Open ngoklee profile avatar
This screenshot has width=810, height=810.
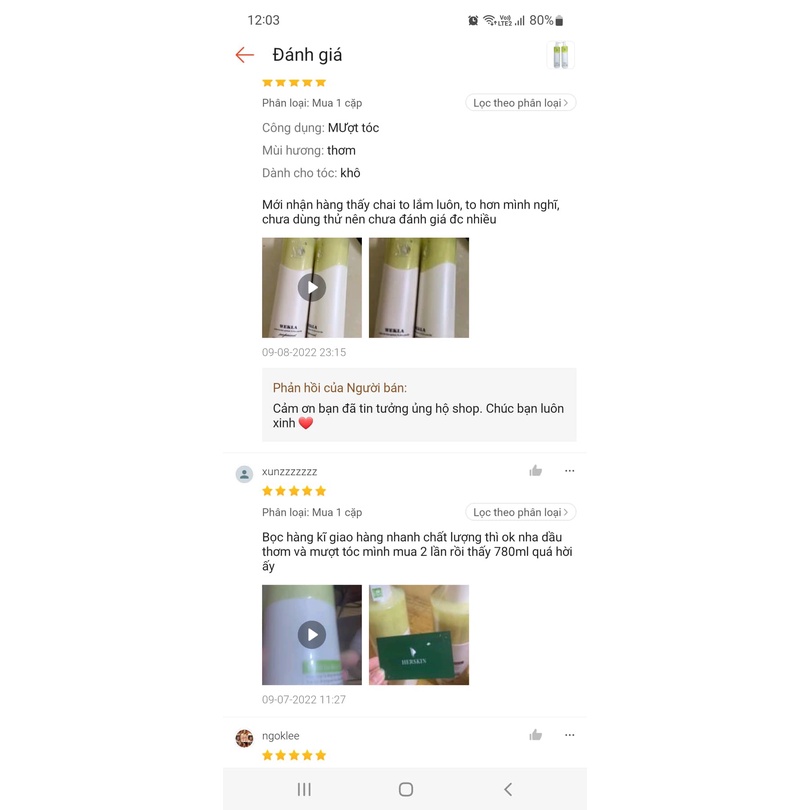click(244, 738)
